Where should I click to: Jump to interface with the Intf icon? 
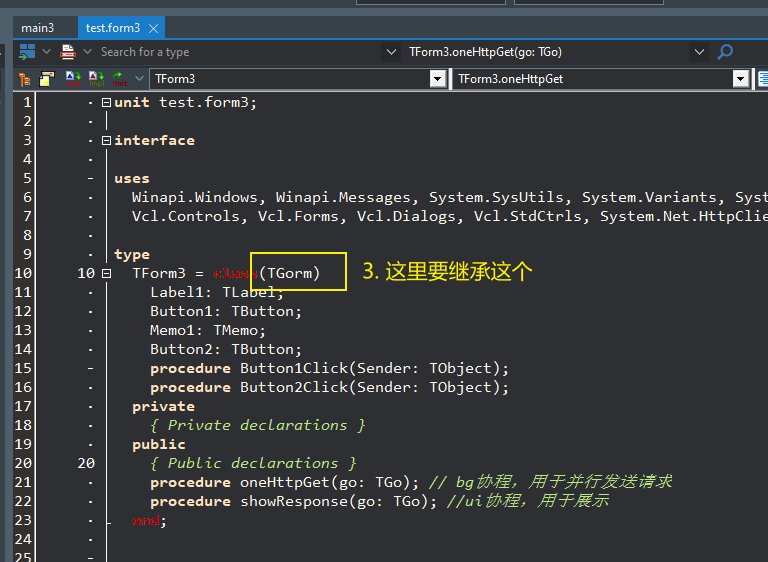pyautogui.click(x=73, y=79)
